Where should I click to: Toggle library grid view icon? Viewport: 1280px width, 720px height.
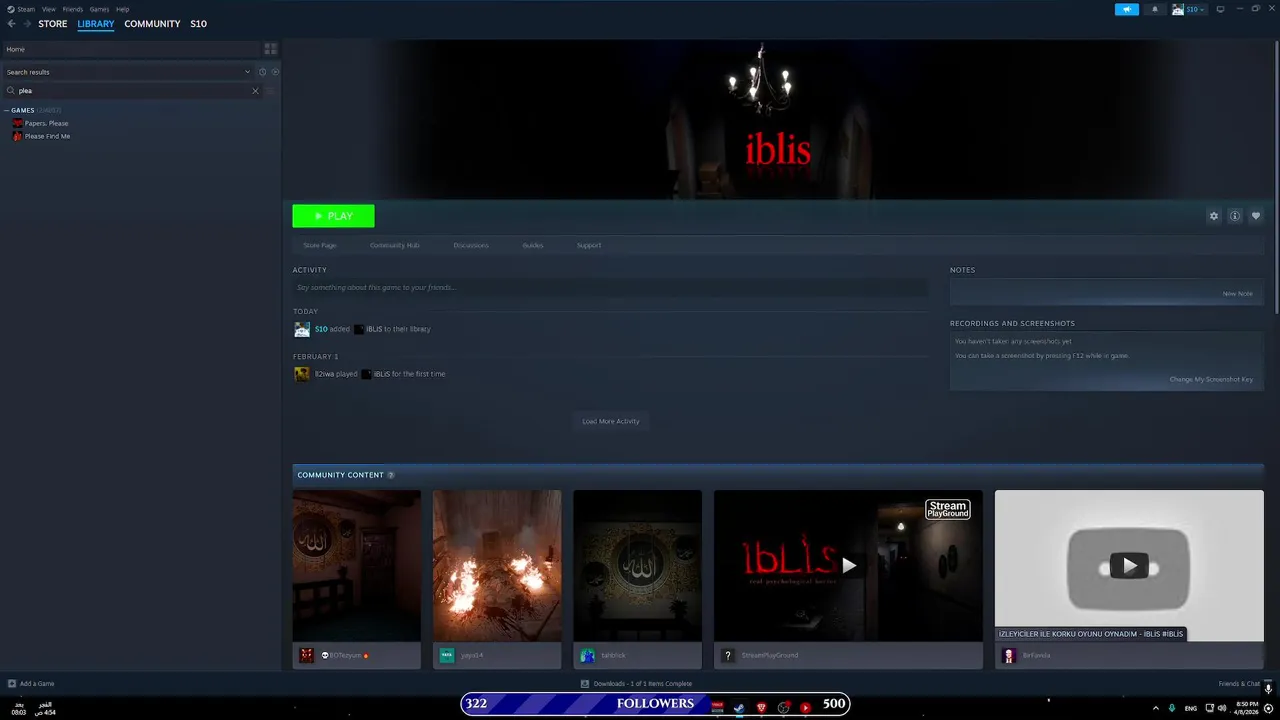[x=270, y=49]
